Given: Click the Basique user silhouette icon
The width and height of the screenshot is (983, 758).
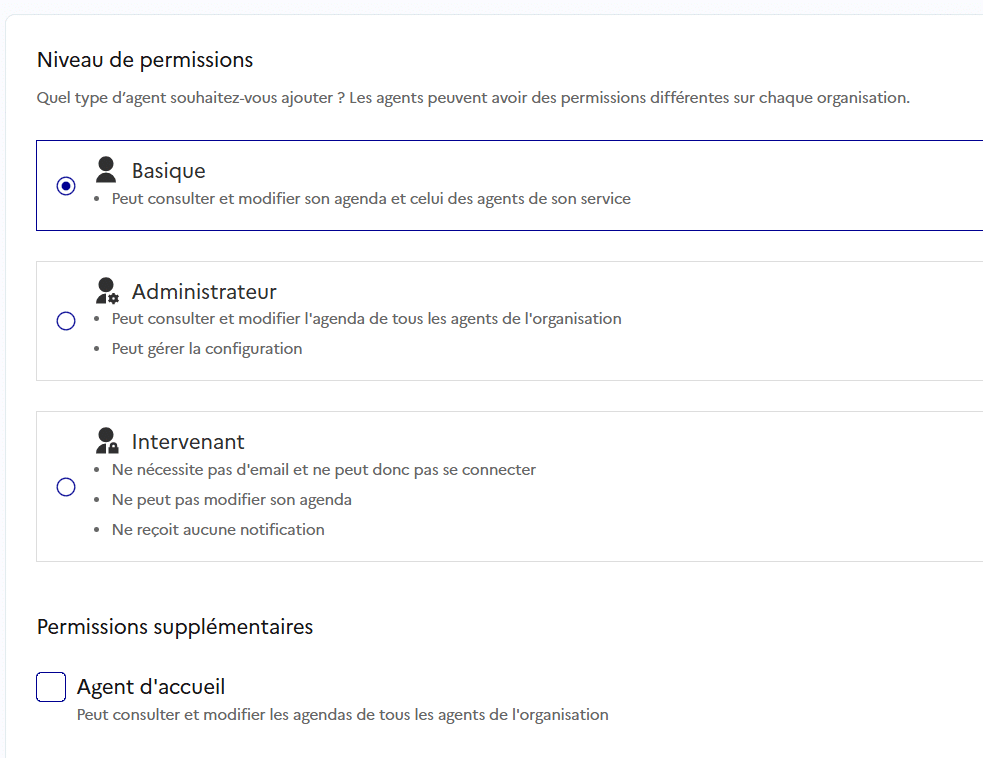Looking at the screenshot, I should [106, 170].
